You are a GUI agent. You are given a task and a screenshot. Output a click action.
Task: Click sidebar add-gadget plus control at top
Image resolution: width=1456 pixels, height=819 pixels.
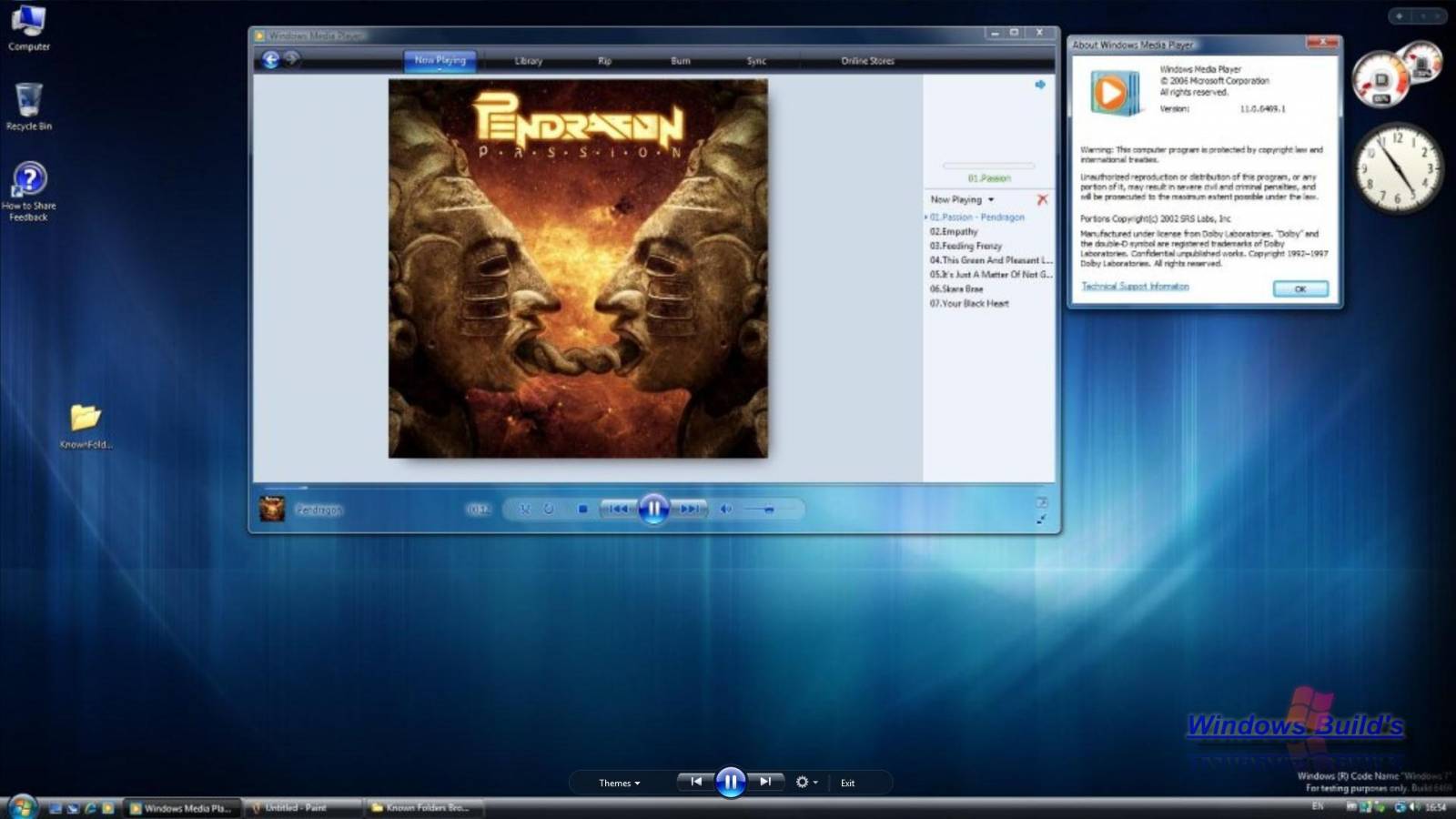pyautogui.click(x=1400, y=15)
